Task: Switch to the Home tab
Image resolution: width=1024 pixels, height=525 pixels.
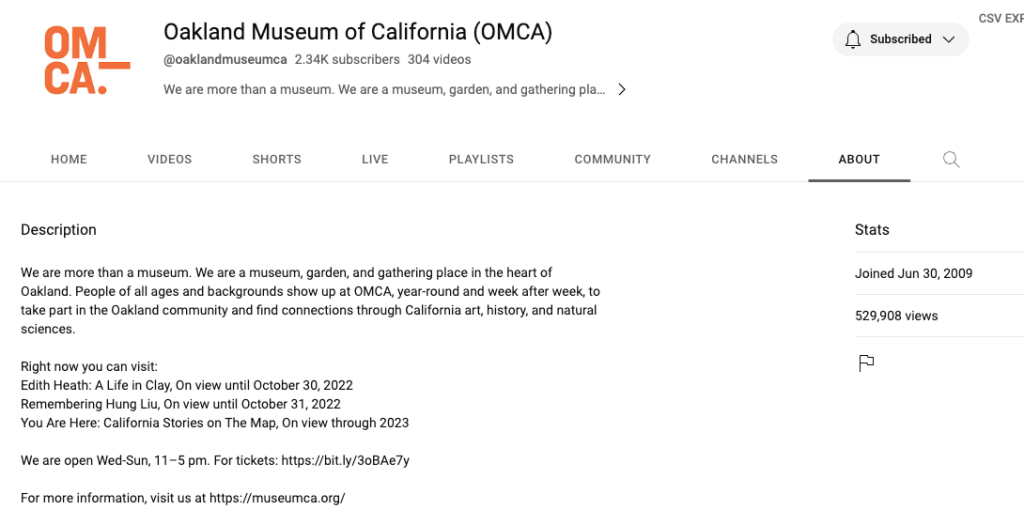Action: coord(69,159)
